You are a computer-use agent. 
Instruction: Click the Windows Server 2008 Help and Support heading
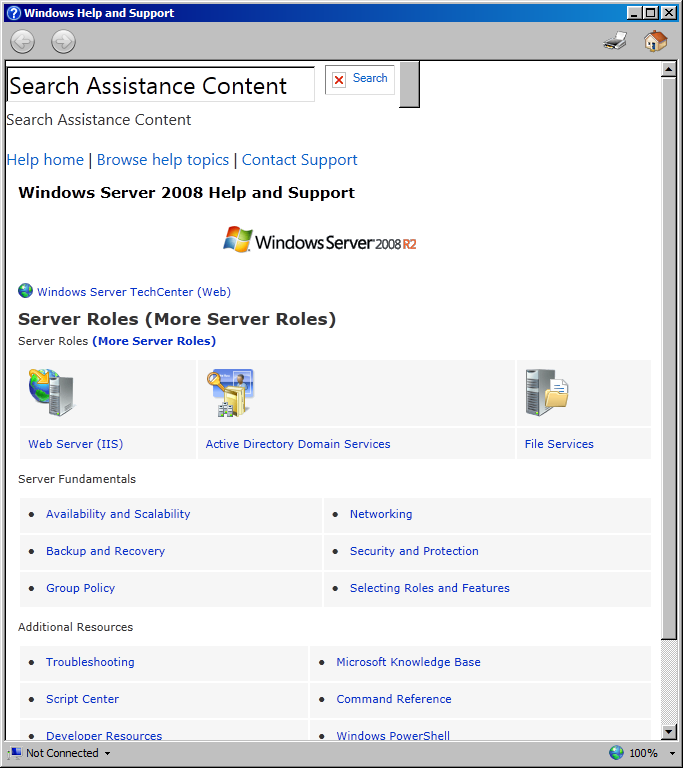pos(186,192)
